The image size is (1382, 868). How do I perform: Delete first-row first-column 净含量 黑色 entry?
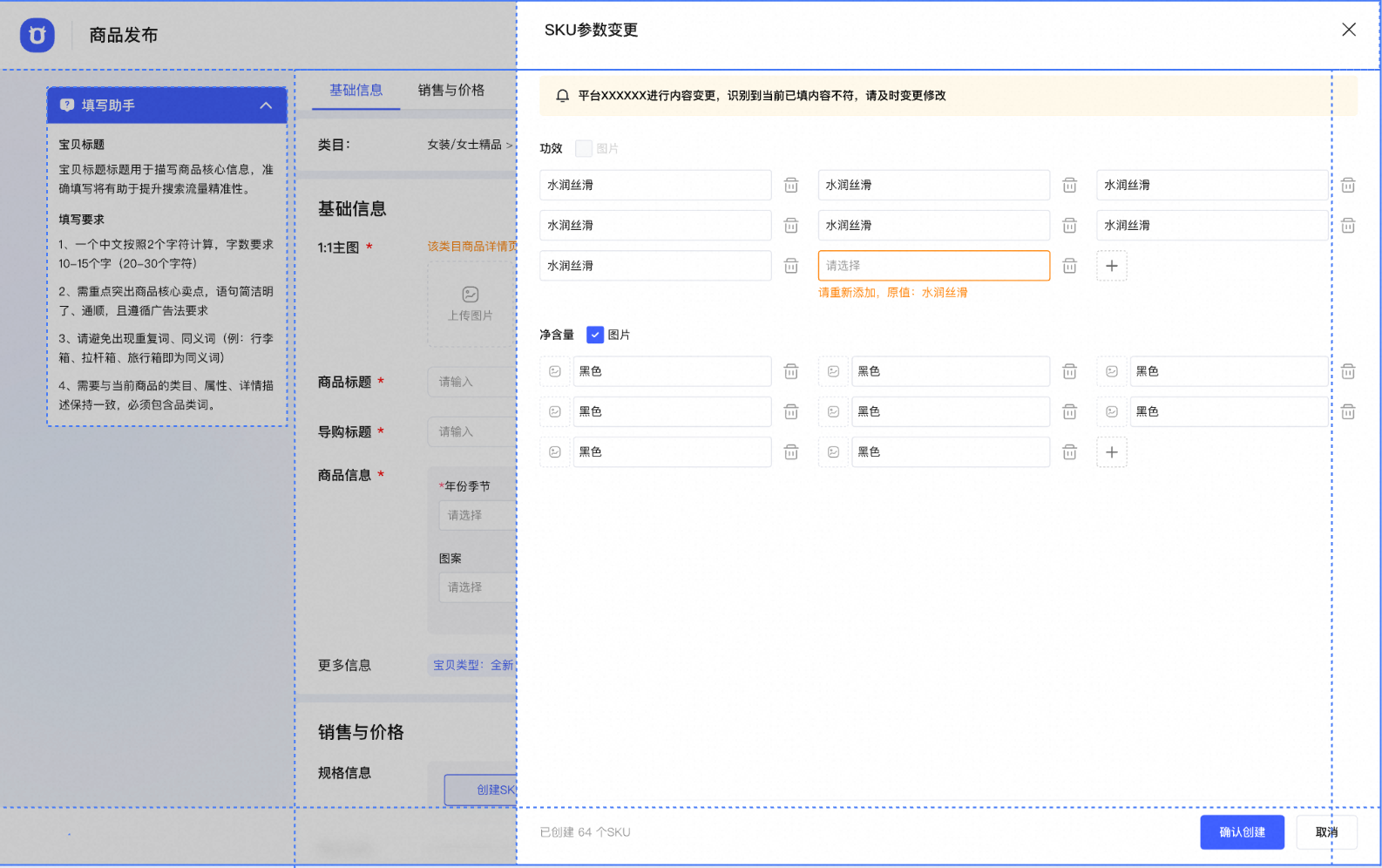pyautogui.click(x=791, y=371)
